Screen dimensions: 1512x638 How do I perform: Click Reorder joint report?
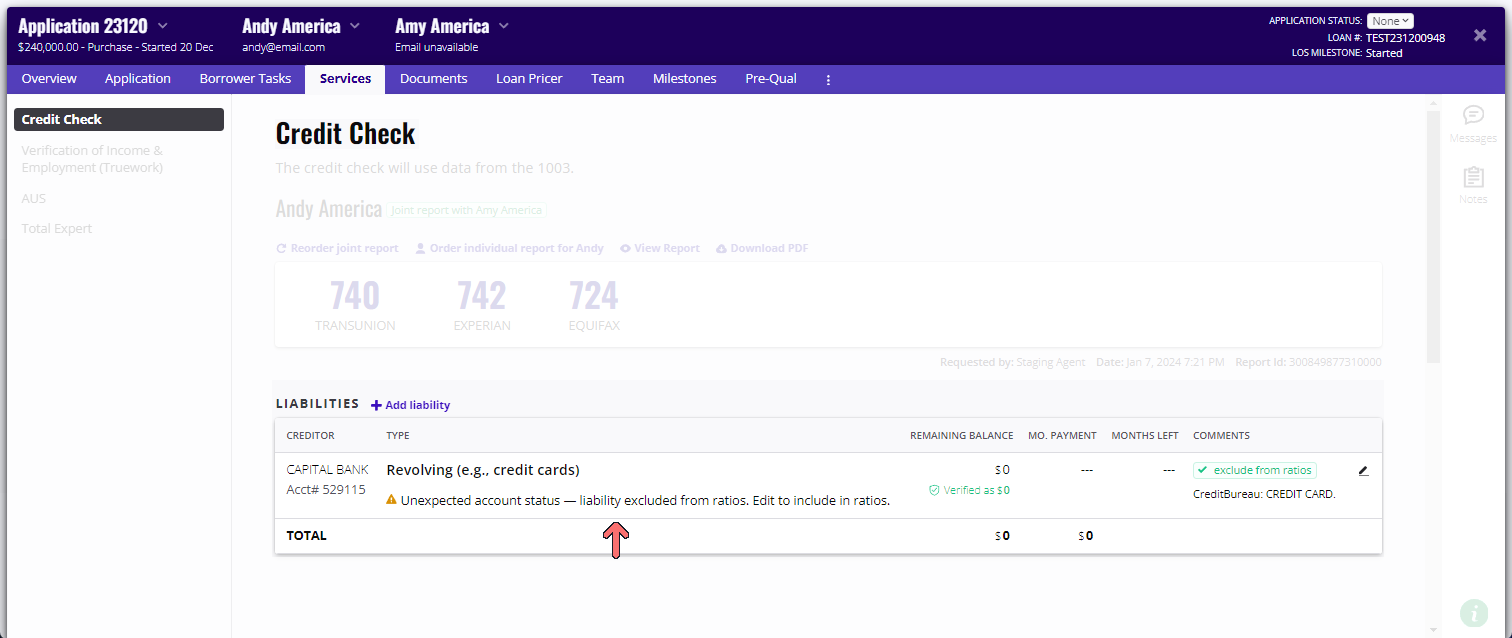coord(337,248)
